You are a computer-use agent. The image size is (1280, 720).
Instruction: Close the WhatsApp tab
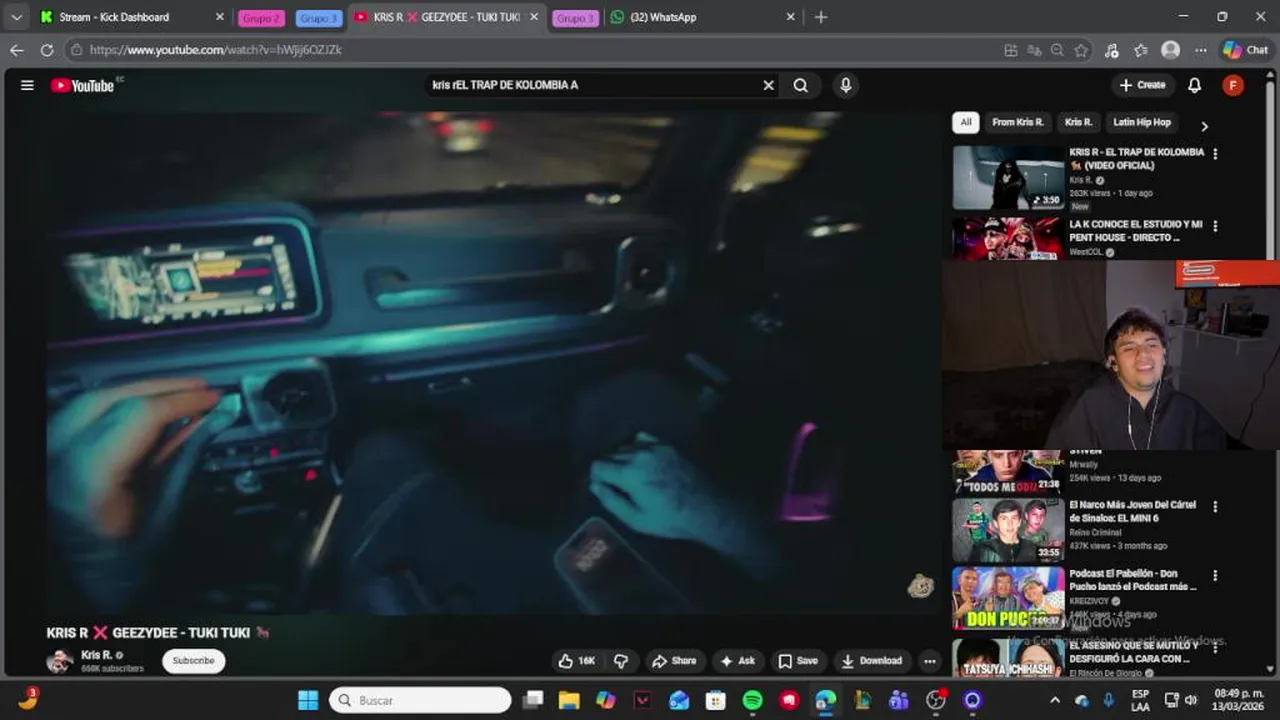tap(791, 17)
